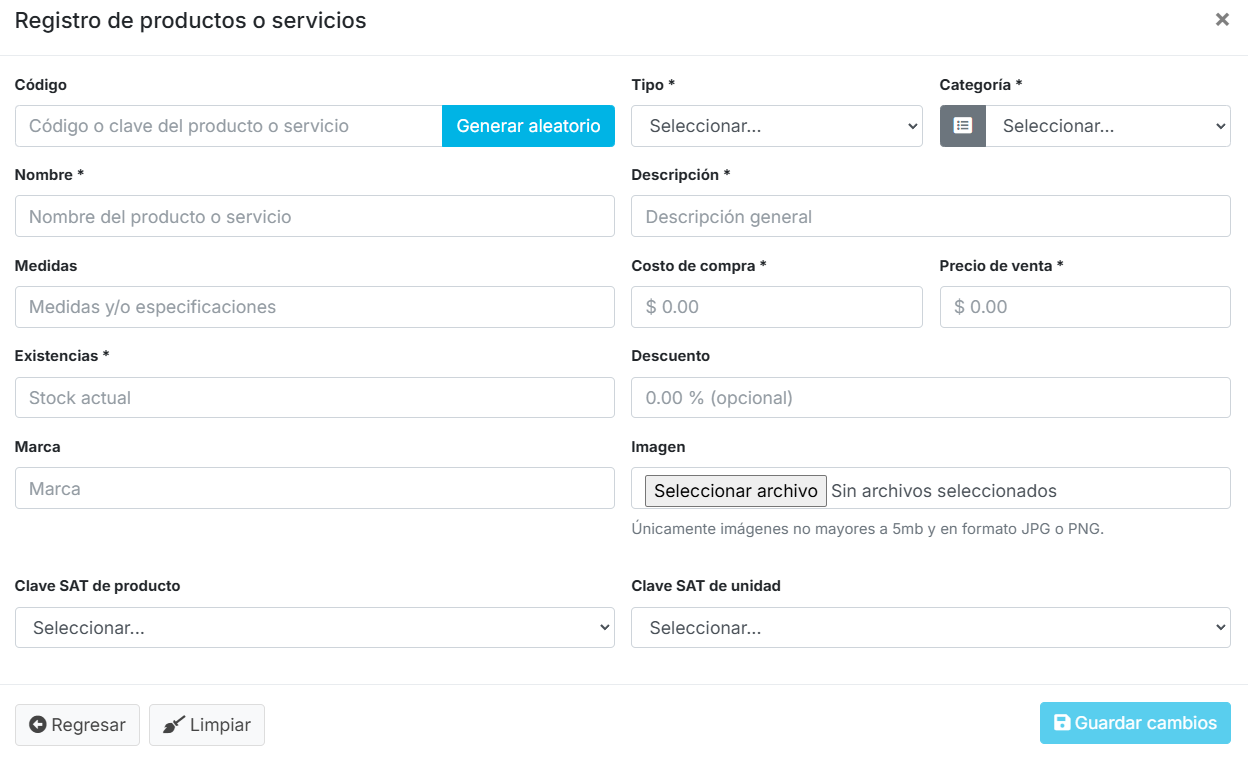Click the Existencias stock field
This screenshot has height=759, width=1248.
click(314, 398)
